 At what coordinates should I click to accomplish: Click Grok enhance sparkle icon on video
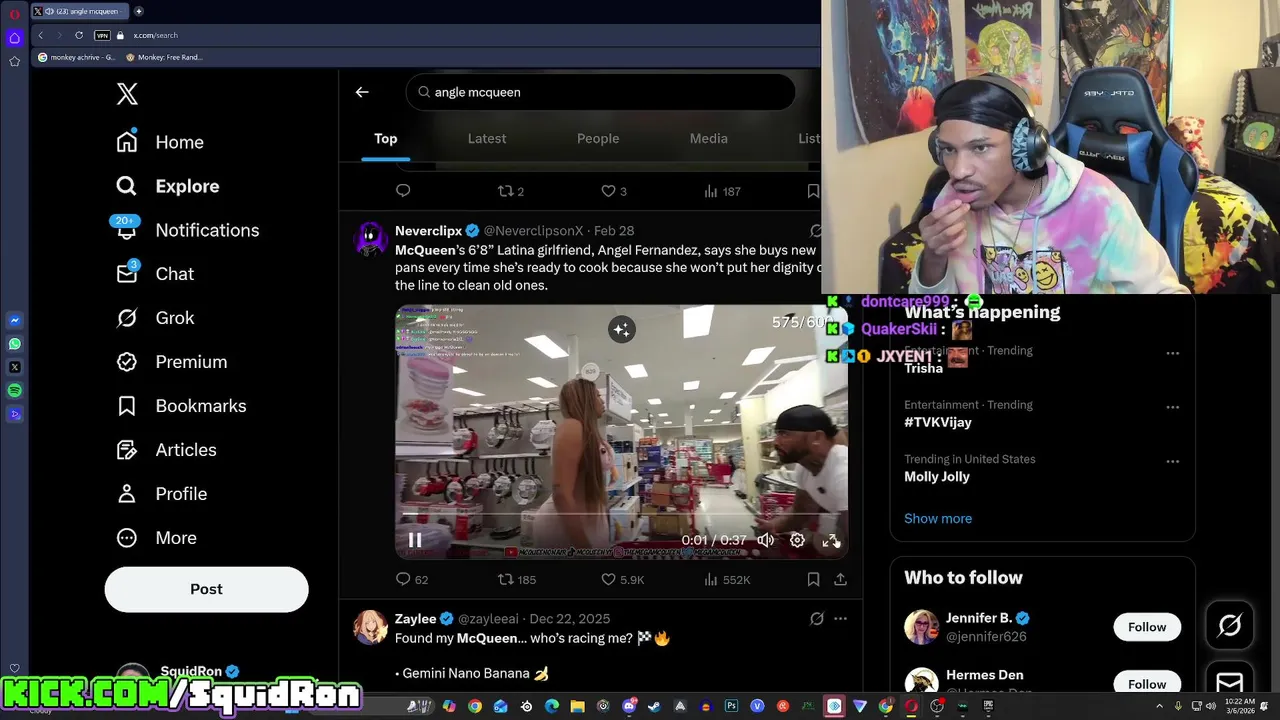coord(621,329)
